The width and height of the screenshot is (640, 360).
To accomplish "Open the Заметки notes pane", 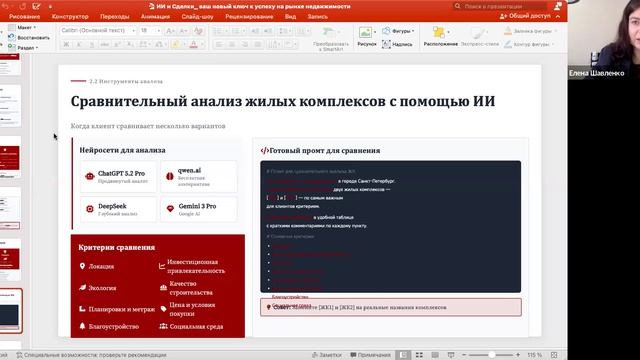I will [x=327, y=355].
